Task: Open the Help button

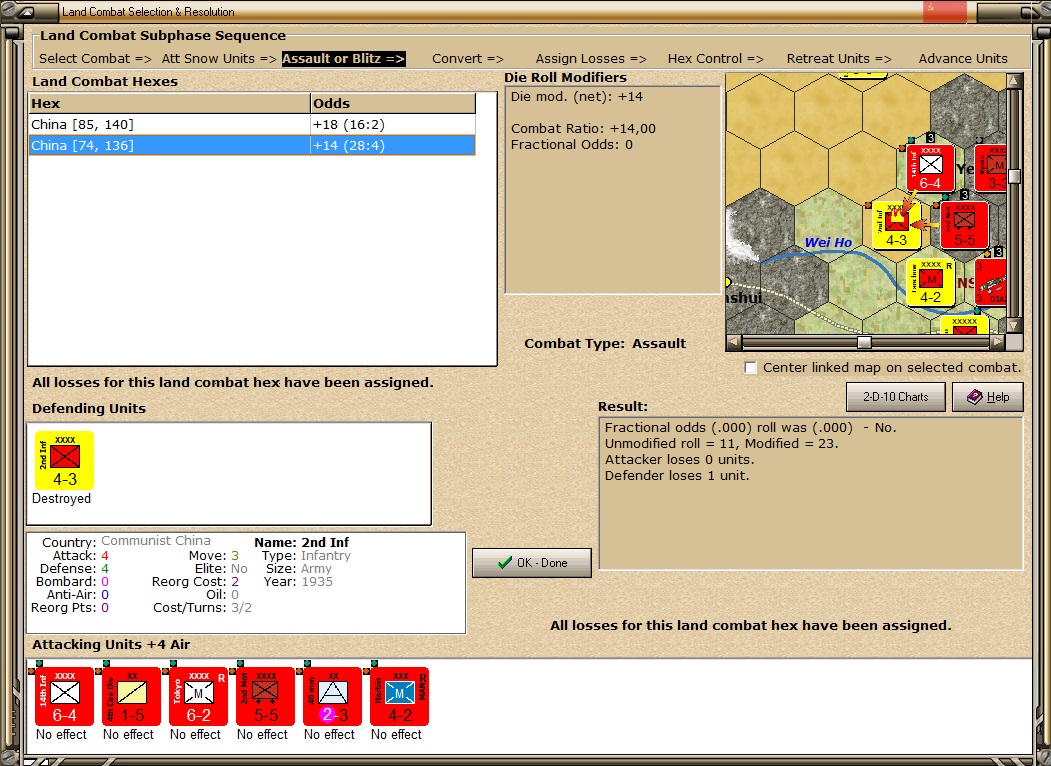Action: (x=988, y=397)
